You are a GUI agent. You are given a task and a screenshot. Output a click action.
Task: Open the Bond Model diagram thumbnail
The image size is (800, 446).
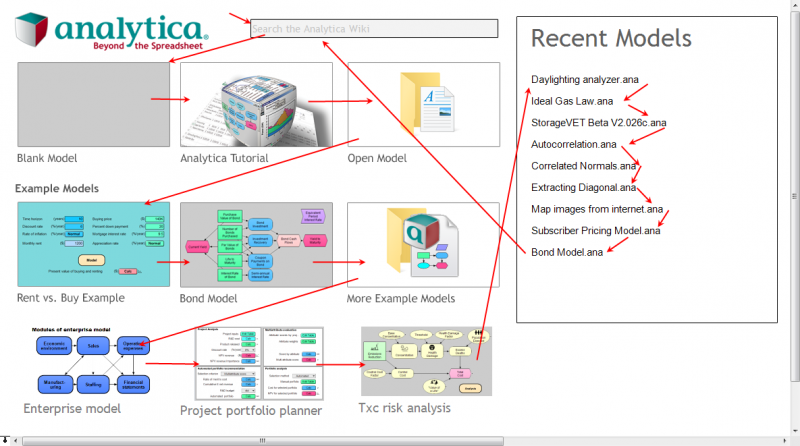point(256,244)
